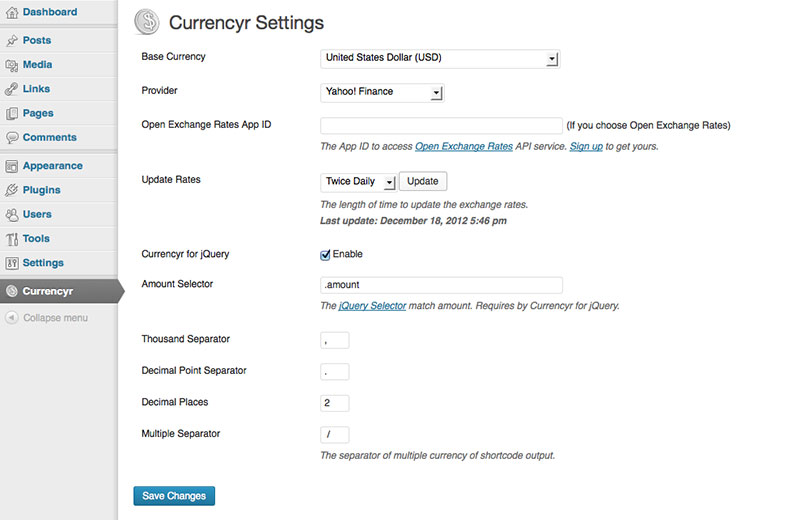Click the Dashboard home icon
The image size is (800, 520).
click(x=12, y=12)
